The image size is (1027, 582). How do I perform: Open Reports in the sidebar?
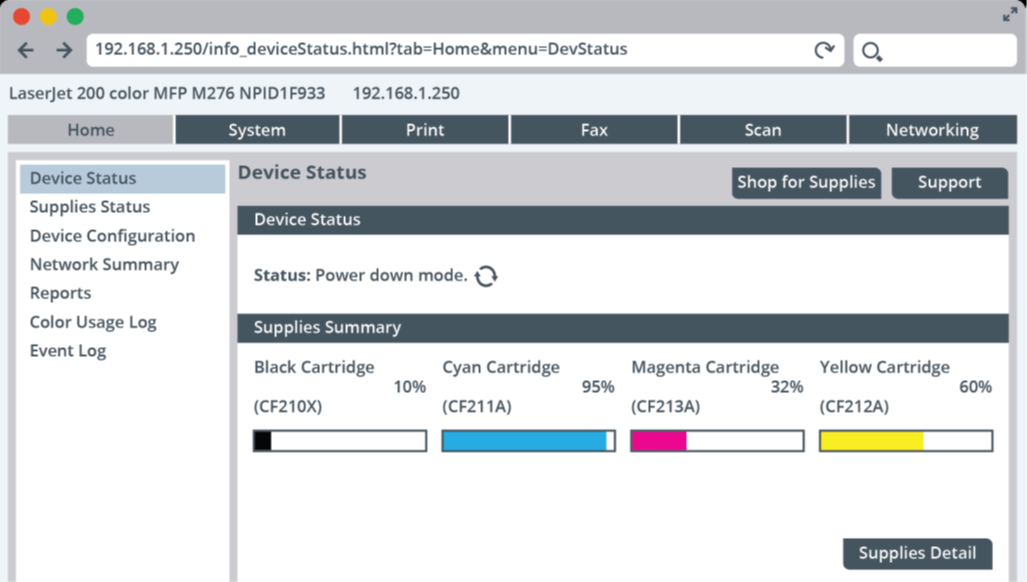click(x=60, y=293)
